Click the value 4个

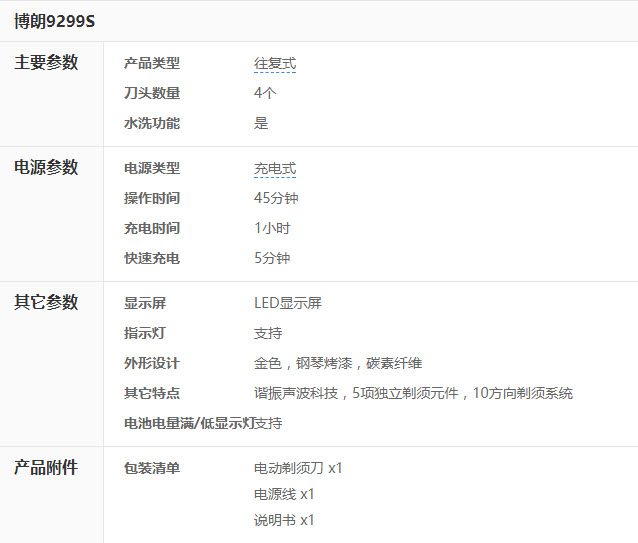265,93
